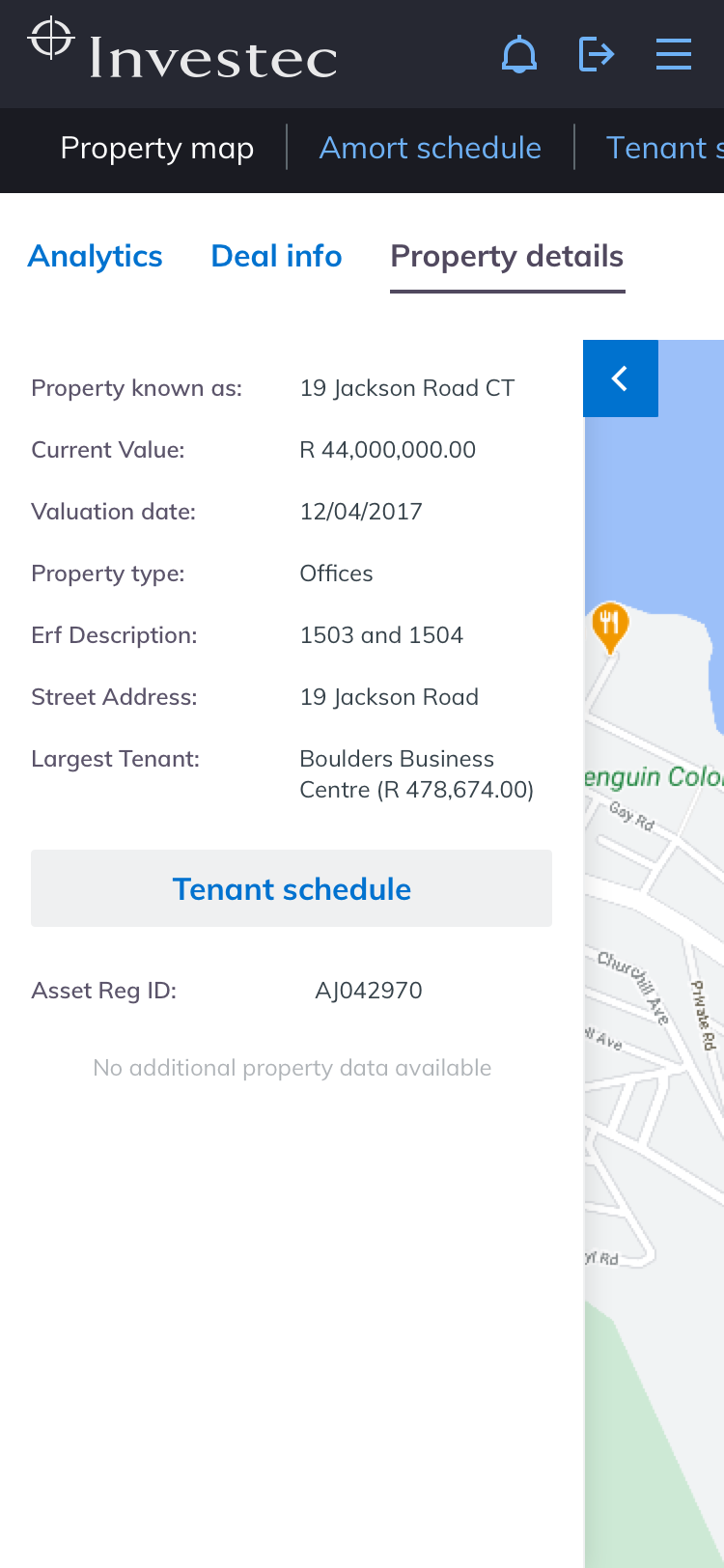Open the notifications bell

519,54
